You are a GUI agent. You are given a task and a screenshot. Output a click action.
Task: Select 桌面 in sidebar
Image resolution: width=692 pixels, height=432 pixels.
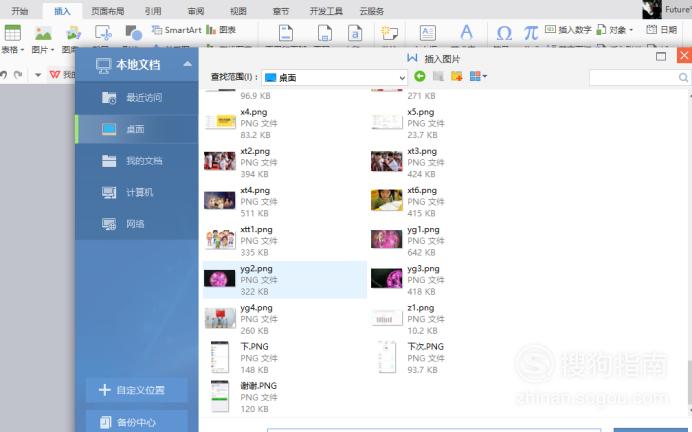point(137,129)
